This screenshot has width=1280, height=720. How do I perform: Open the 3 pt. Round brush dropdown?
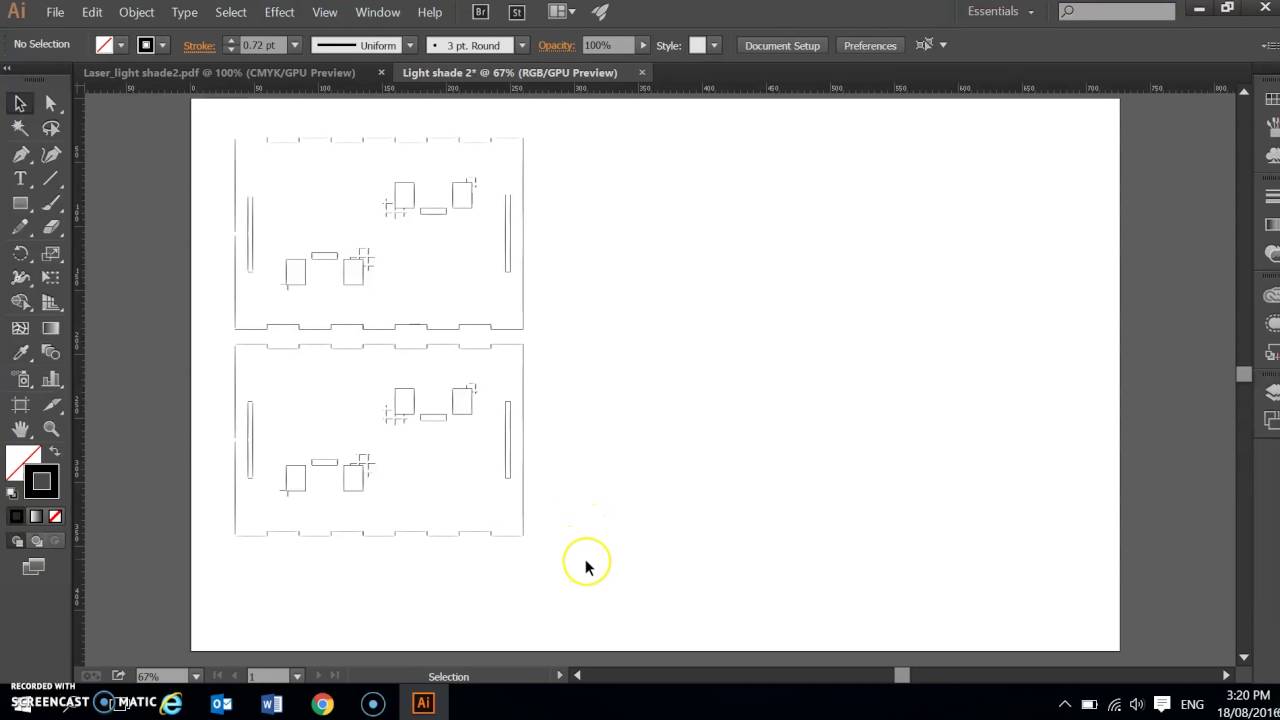click(x=522, y=45)
